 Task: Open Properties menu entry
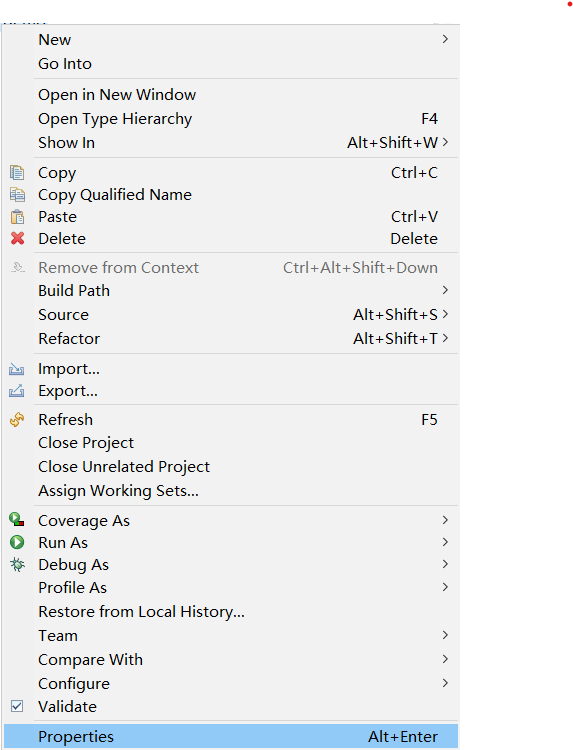(x=231, y=736)
